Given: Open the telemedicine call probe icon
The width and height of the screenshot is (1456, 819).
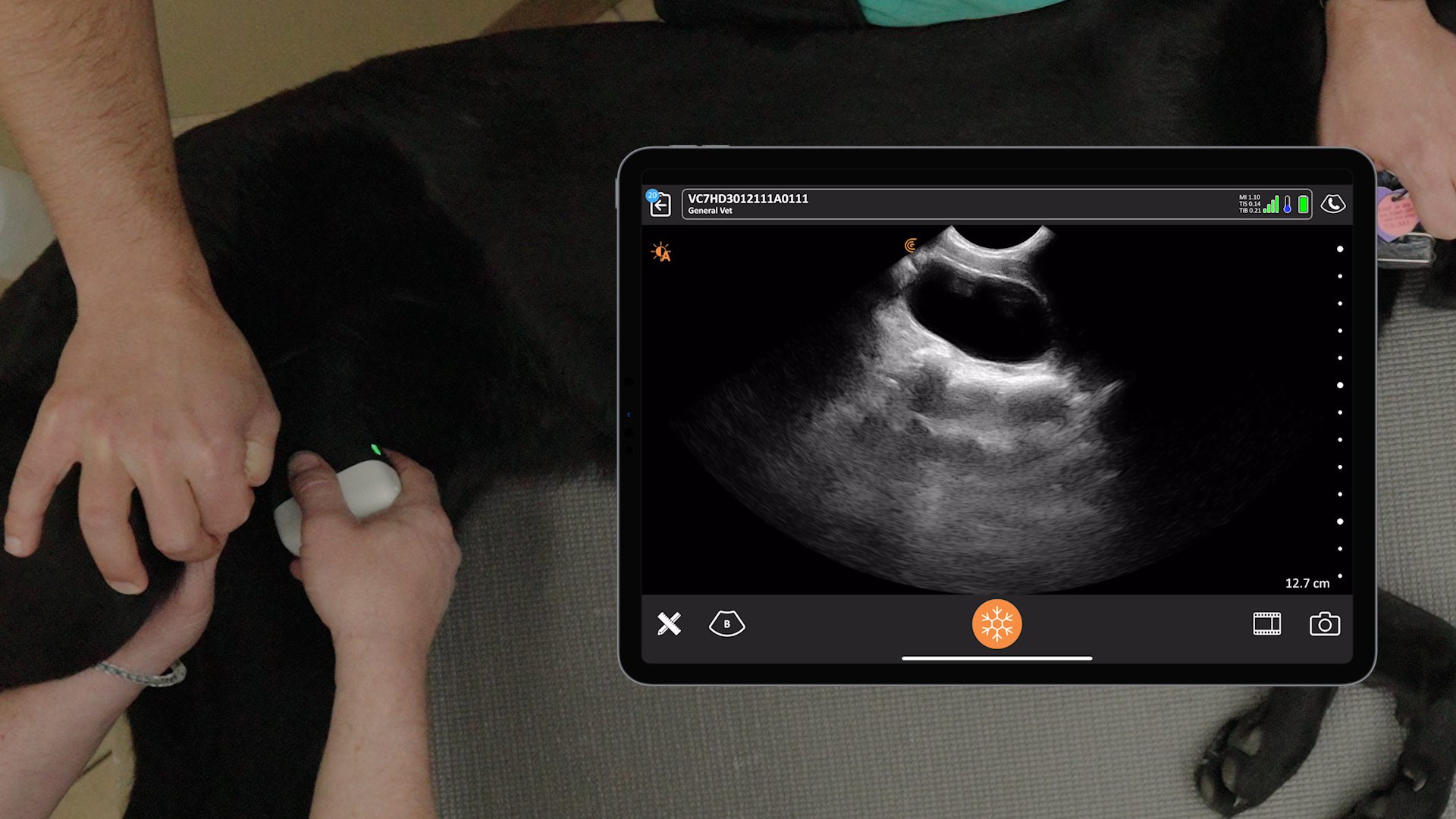Looking at the screenshot, I should pos(1332,204).
